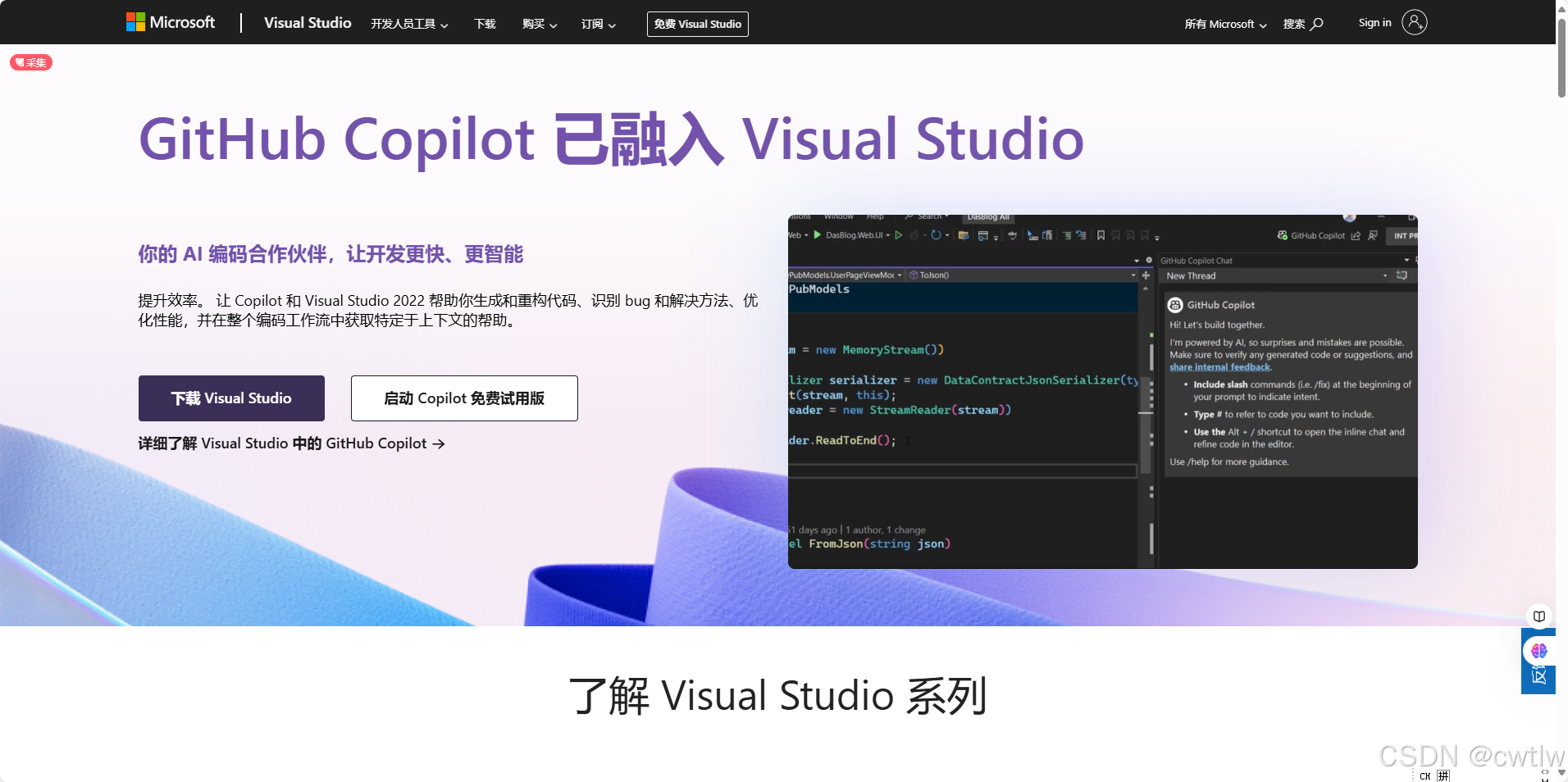Click the green Run button in the Visual Studio toolbar
Viewport: 1568px width, 782px height.
coord(817,235)
